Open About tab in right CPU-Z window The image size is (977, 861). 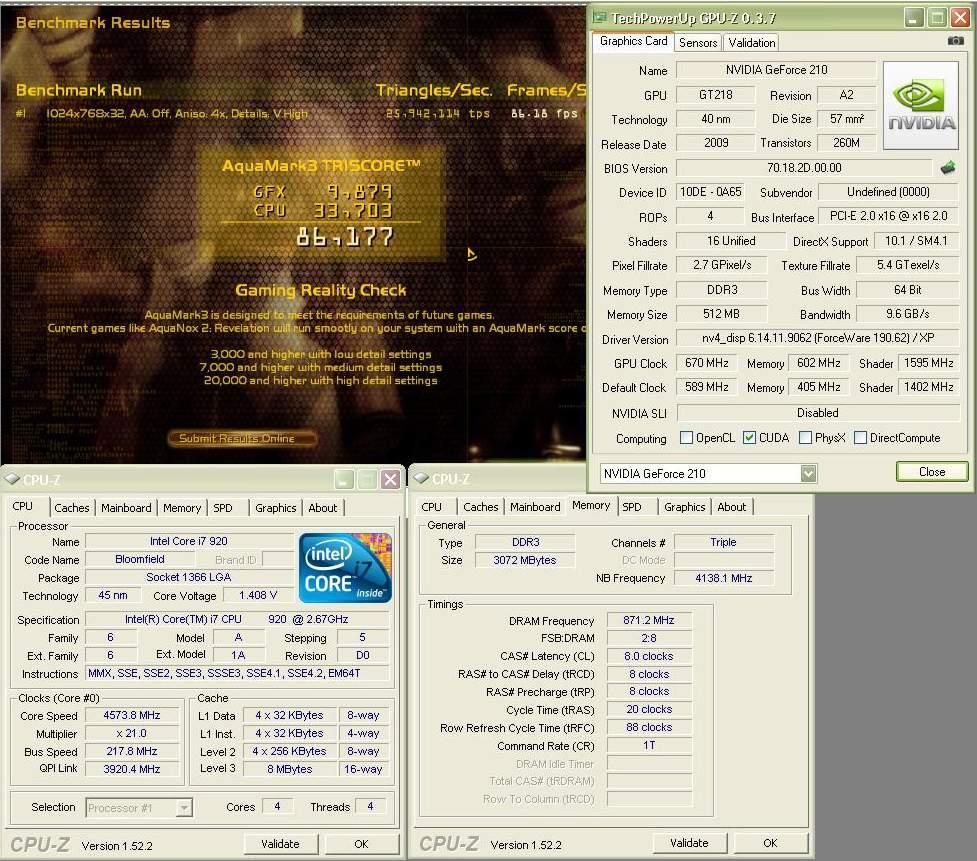click(x=732, y=507)
